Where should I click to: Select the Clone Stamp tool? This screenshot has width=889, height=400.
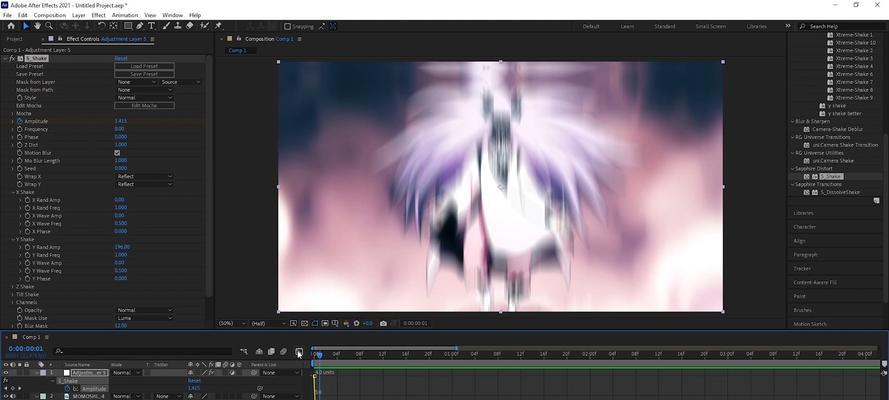point(178,26)
